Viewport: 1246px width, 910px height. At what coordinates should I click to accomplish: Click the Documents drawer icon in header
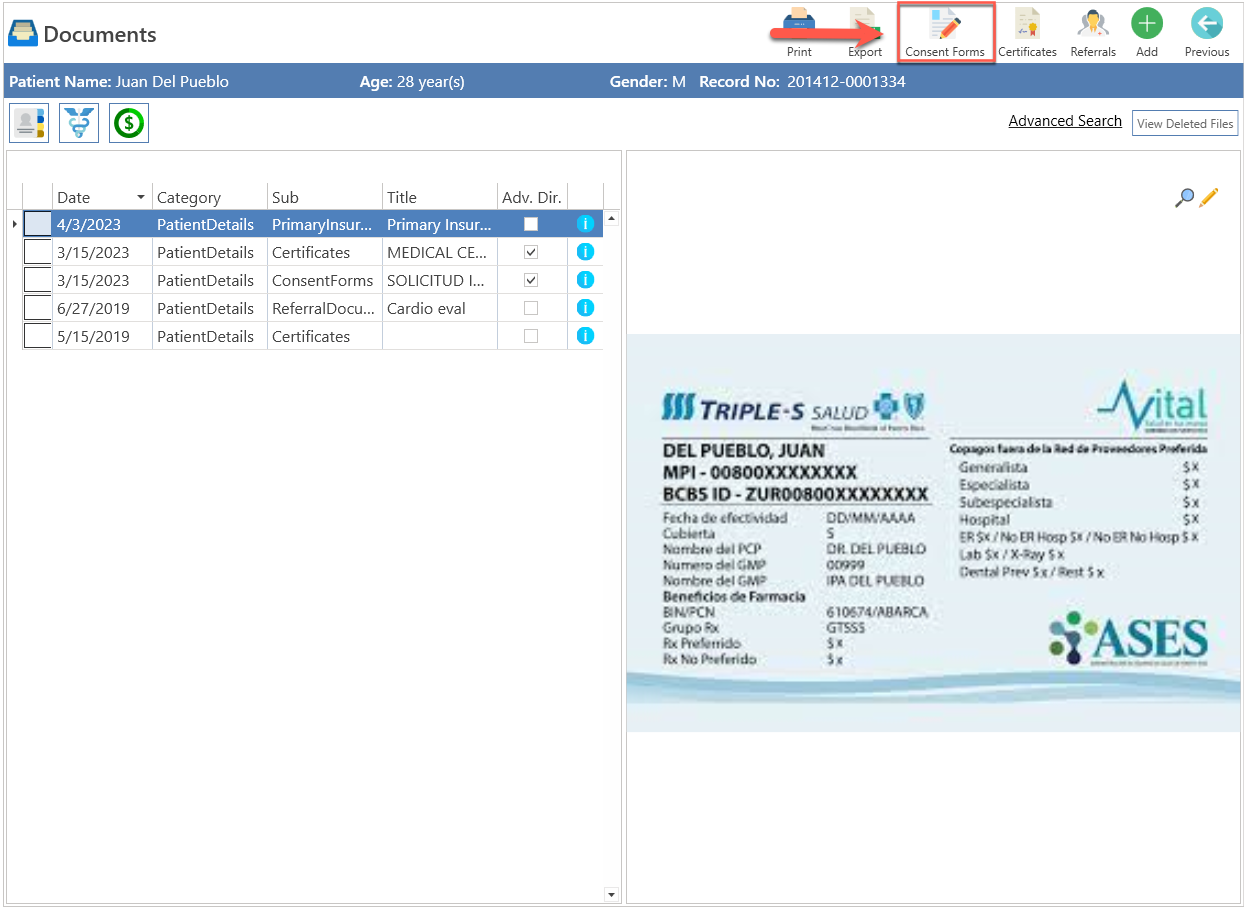23,34
